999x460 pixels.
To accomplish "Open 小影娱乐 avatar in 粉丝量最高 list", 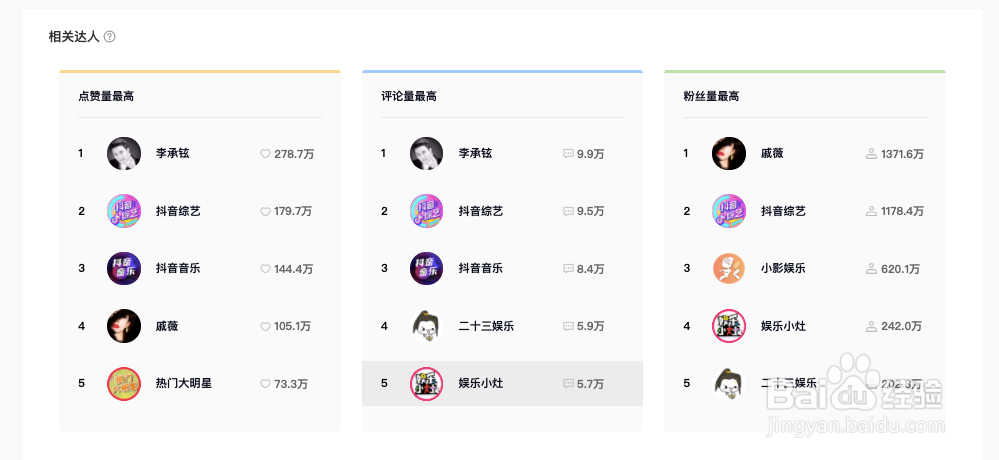I will (728, 268).
